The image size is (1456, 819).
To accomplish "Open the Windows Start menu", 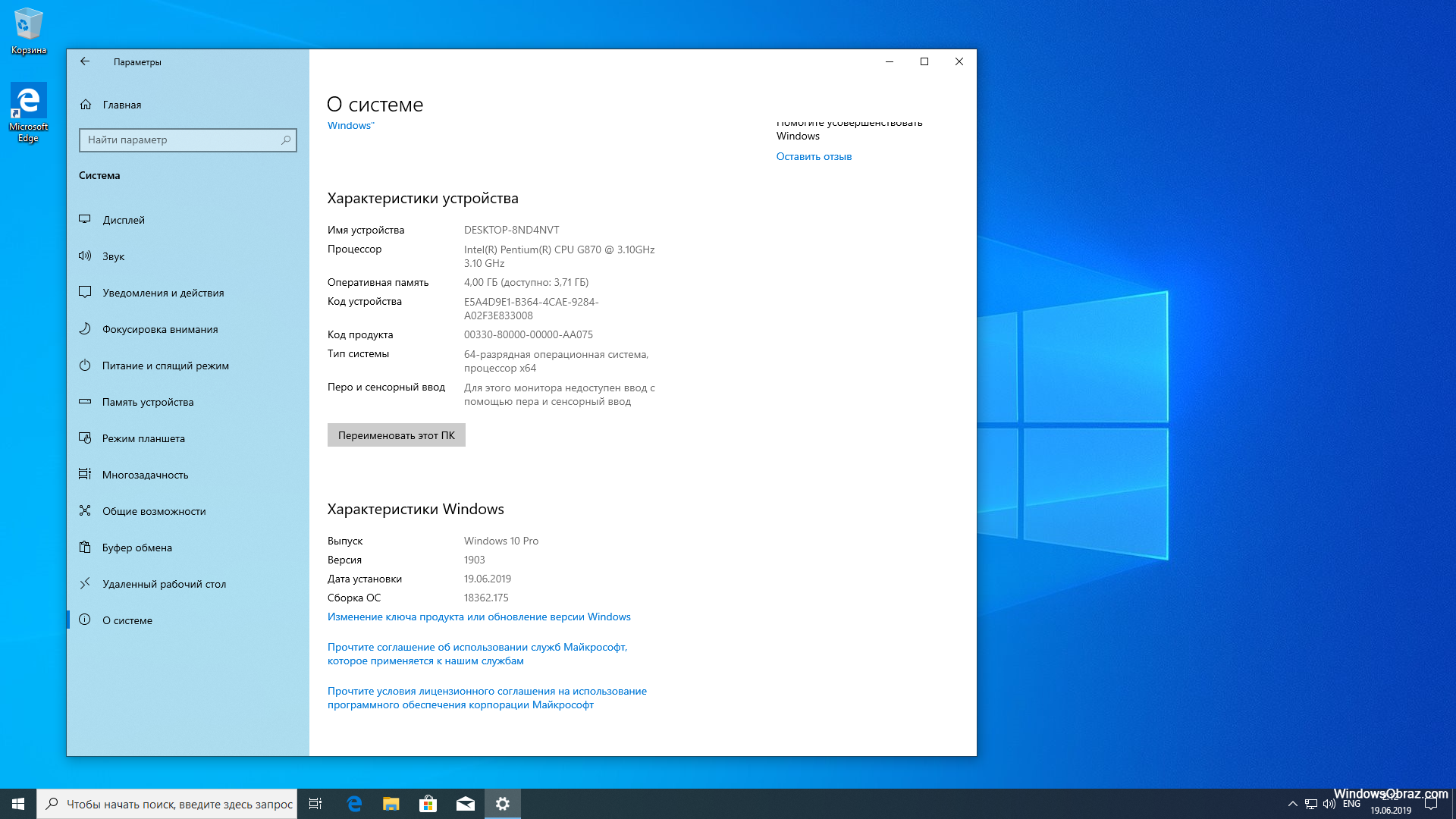I will (x=18, y=804).
